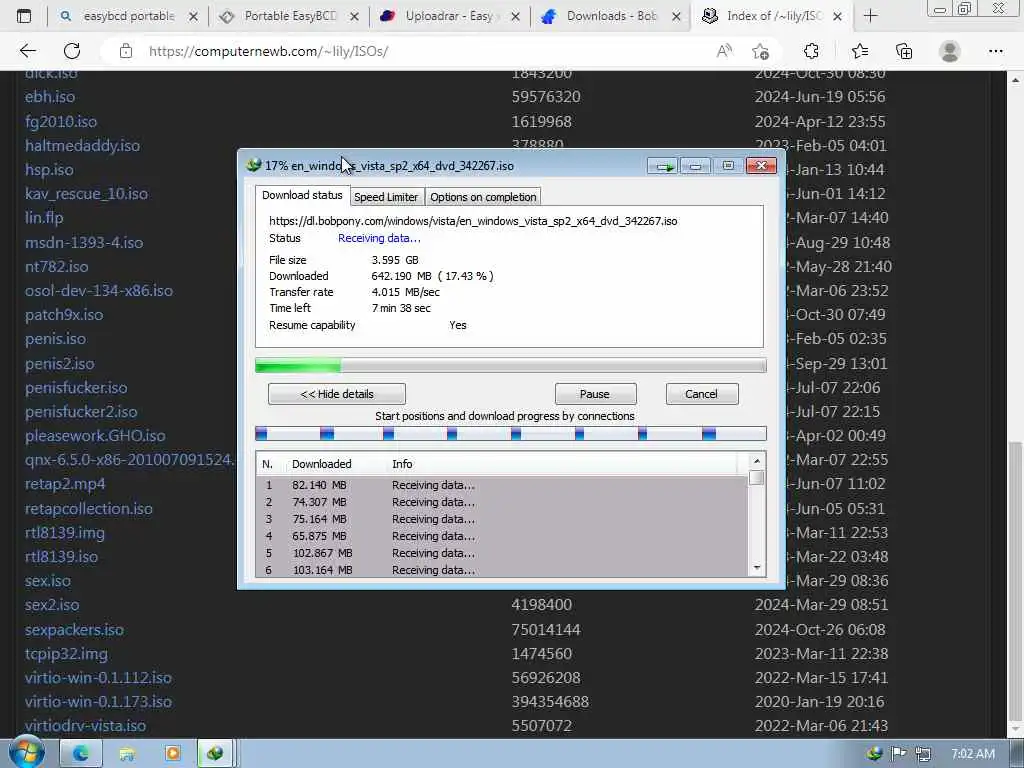Image resolution: width=1024 pixels, height=768 pixels.
Task: Click the site lock icon in address bar
Action: coord(126,51)
